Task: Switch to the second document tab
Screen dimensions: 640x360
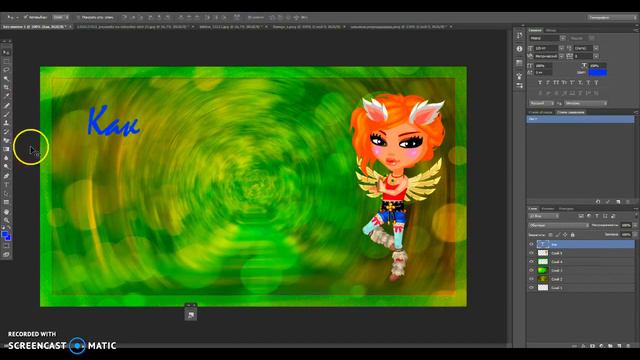Action: [135, 27]
